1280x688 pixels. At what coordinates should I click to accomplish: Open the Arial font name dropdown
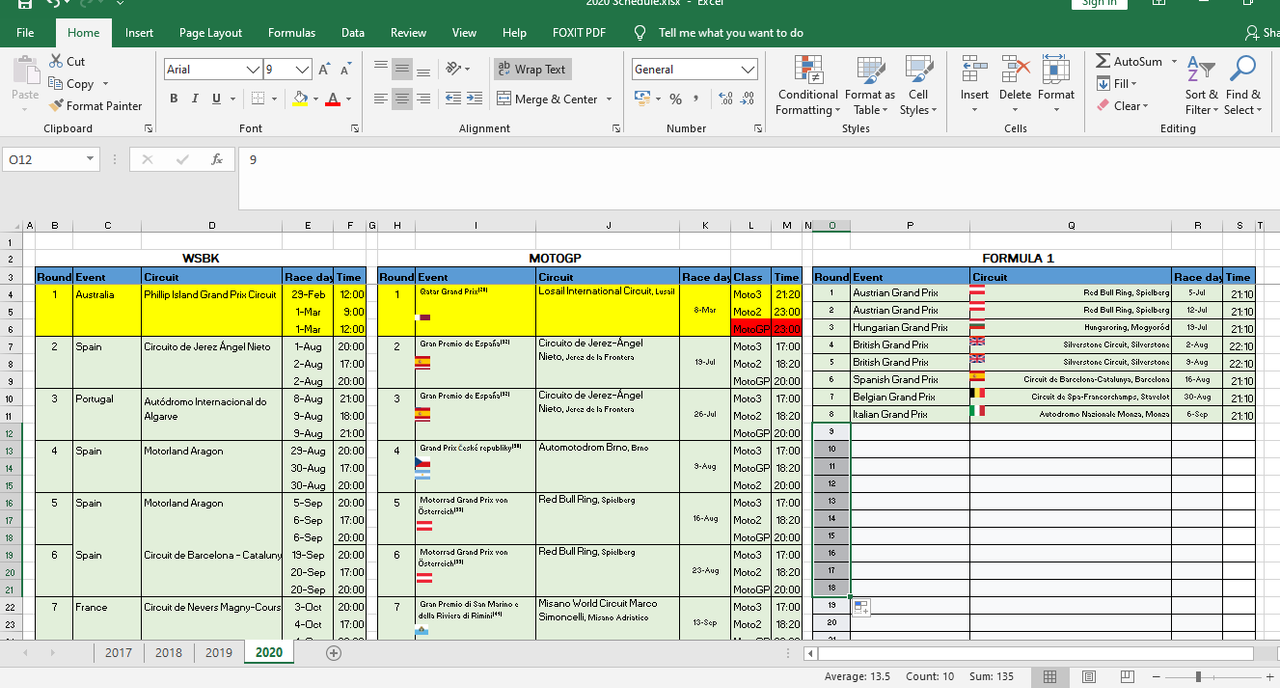[253, 69]
